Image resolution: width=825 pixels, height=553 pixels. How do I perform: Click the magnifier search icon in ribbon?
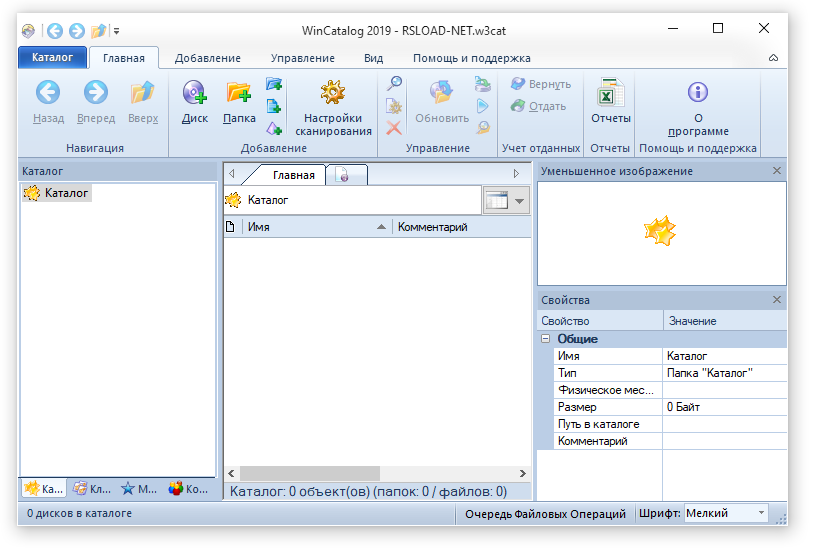coord(394,84)
